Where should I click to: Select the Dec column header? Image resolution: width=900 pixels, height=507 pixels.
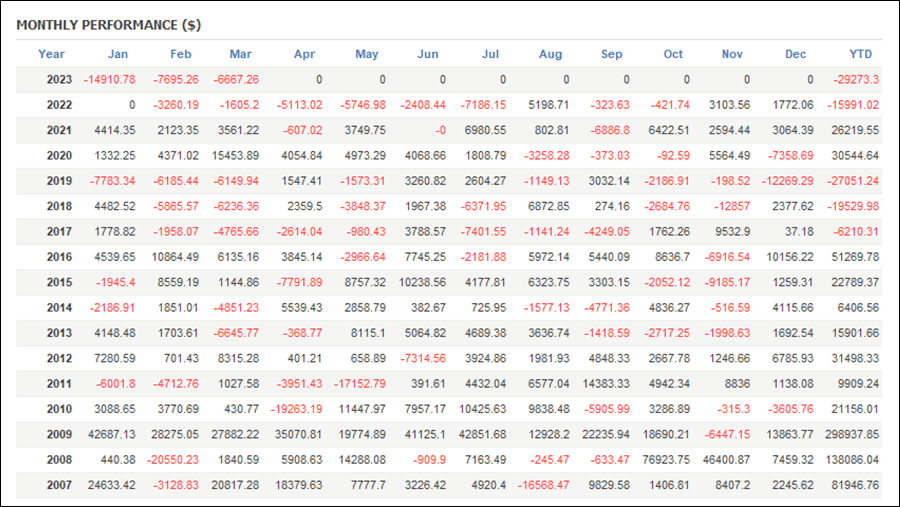pos(796,54)
